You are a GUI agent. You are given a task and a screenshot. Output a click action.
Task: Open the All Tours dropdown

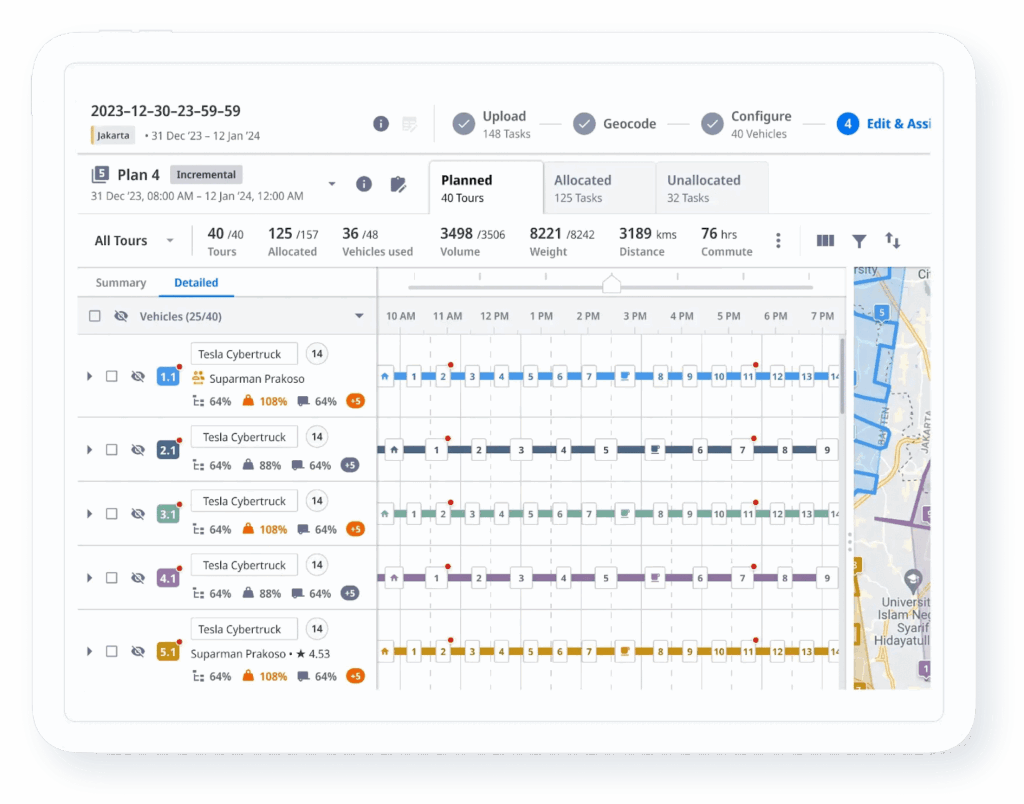coord(133,240)
